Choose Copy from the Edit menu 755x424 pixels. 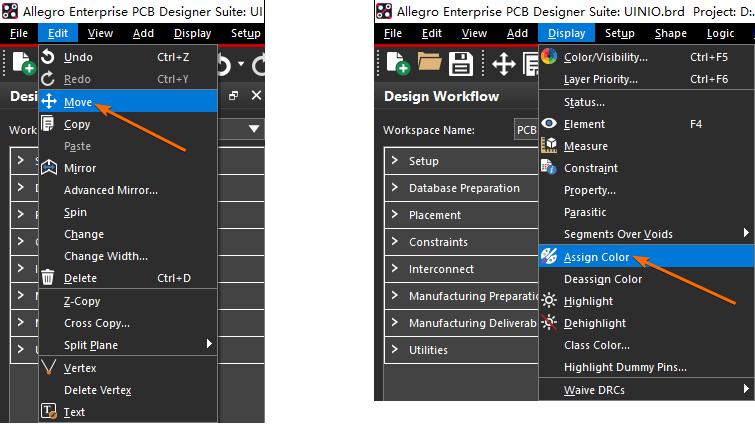coord(77,124)
